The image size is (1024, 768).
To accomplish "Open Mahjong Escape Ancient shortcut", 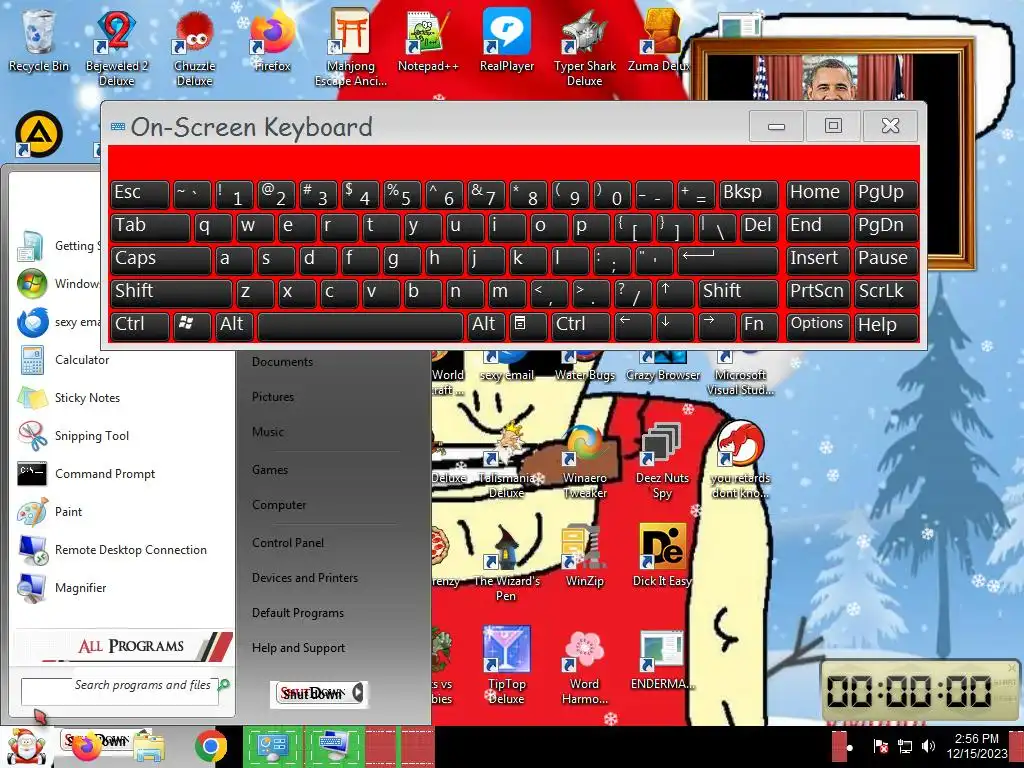I will pos(351,47).
